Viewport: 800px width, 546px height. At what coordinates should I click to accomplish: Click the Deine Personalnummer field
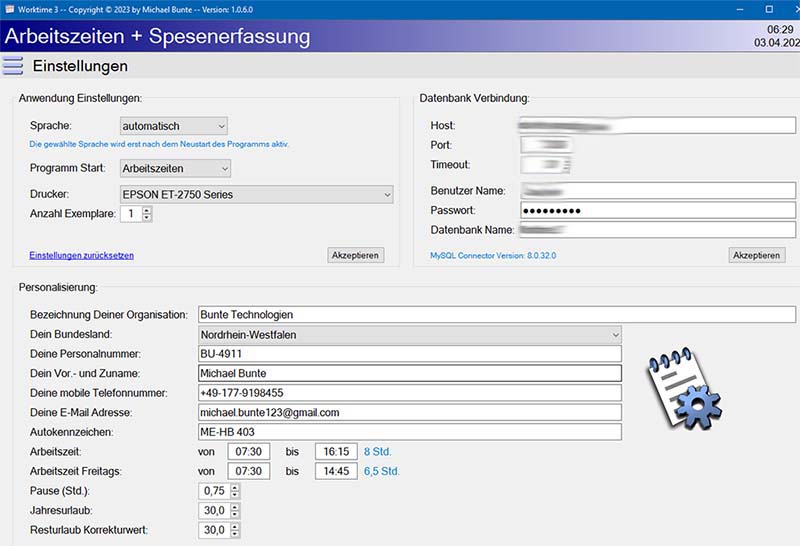tap(410, 354)
